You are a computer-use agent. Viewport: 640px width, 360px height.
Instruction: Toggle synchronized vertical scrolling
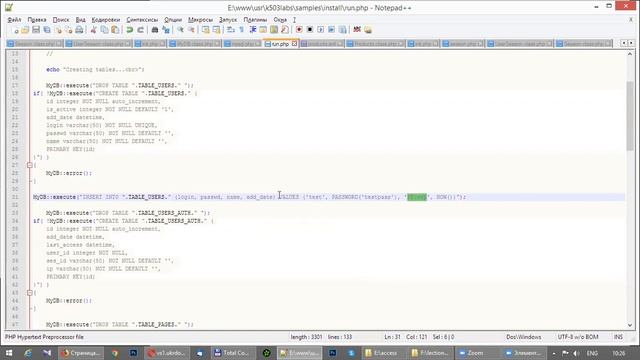click(x=205, y=30)
